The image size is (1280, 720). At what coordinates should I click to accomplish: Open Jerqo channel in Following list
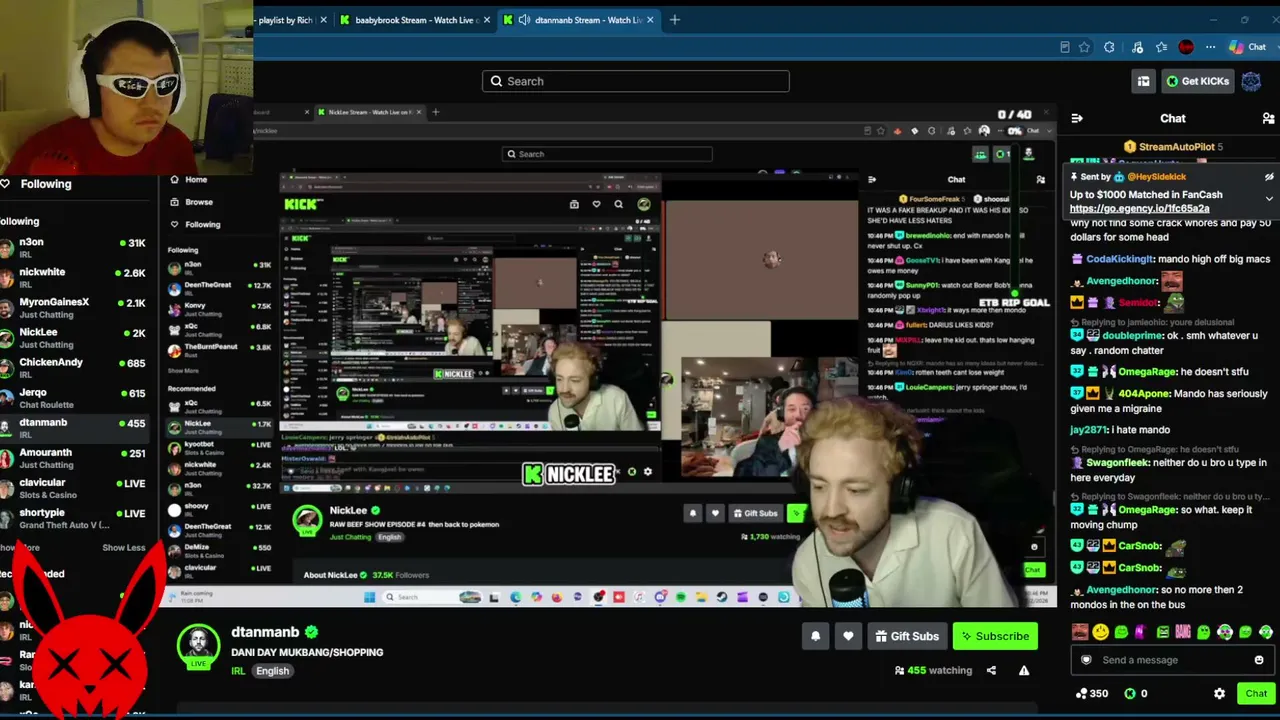pyautogui.click(x=75, y=398)
